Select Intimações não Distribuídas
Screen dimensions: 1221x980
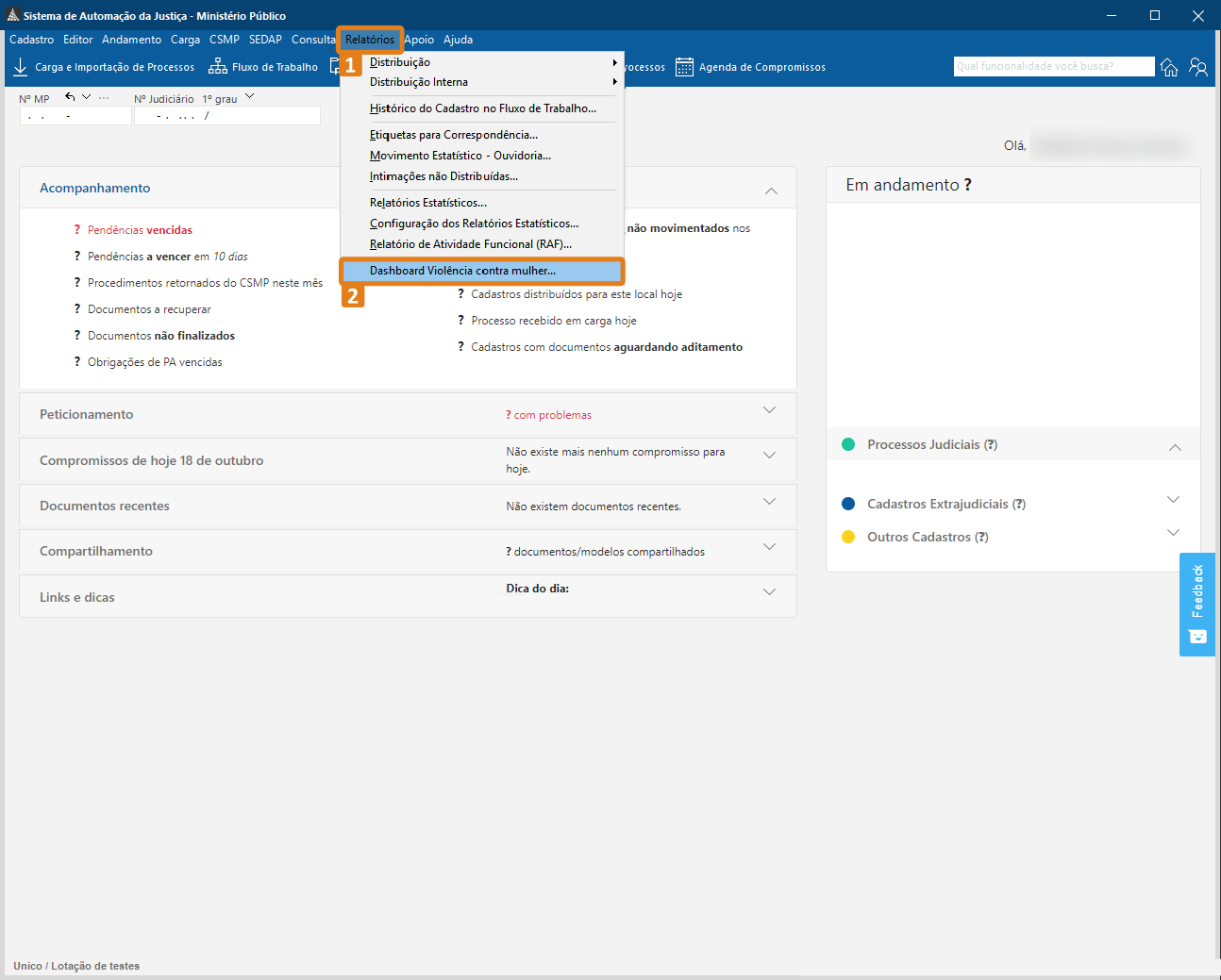481,176
